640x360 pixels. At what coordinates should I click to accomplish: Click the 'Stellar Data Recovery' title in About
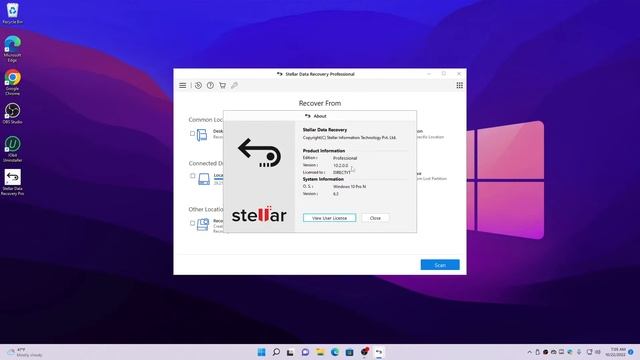325,130
